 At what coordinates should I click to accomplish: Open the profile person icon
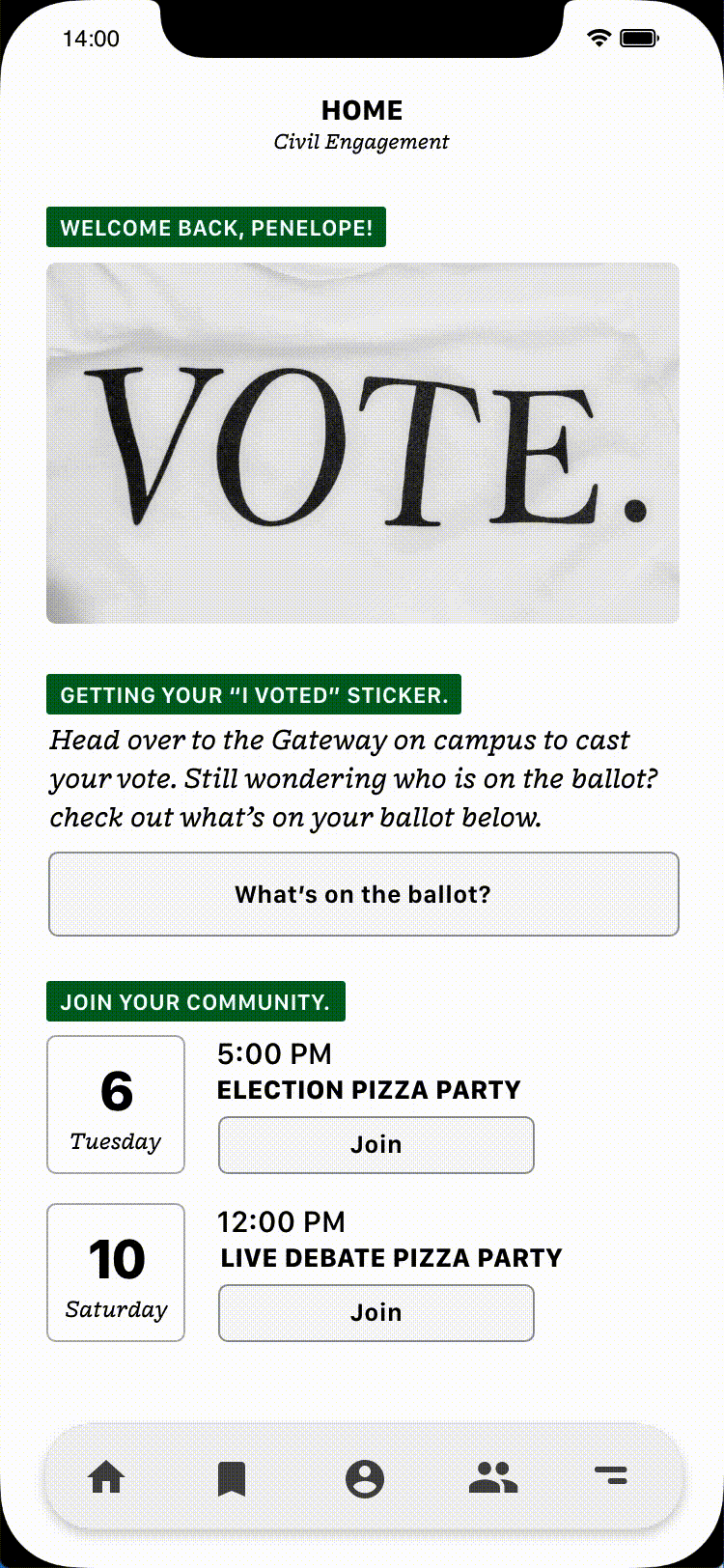click(x=364, y=1478)
